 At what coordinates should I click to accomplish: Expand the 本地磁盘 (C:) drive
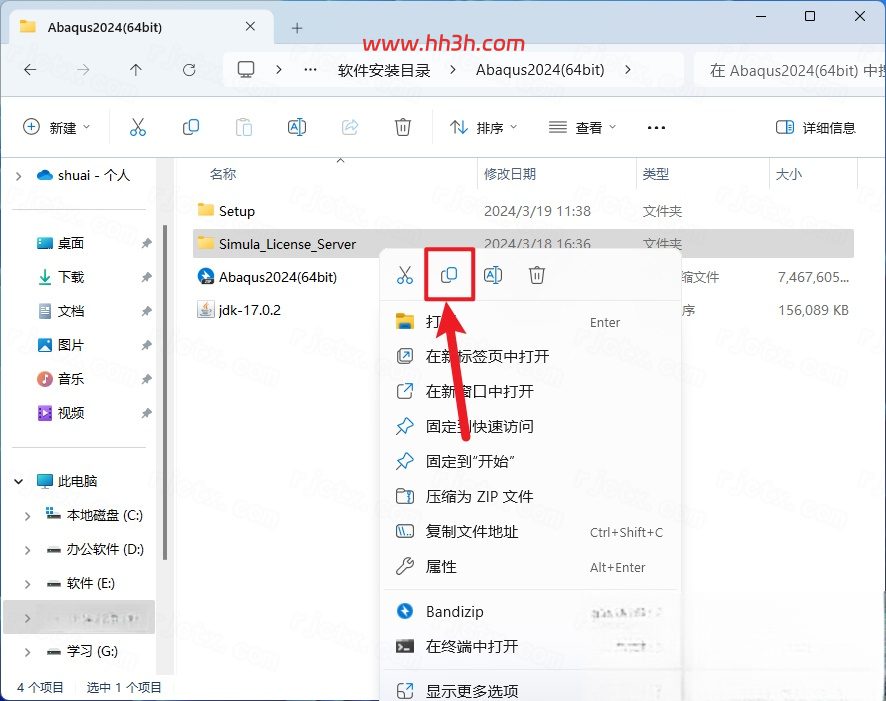(27, 516)
